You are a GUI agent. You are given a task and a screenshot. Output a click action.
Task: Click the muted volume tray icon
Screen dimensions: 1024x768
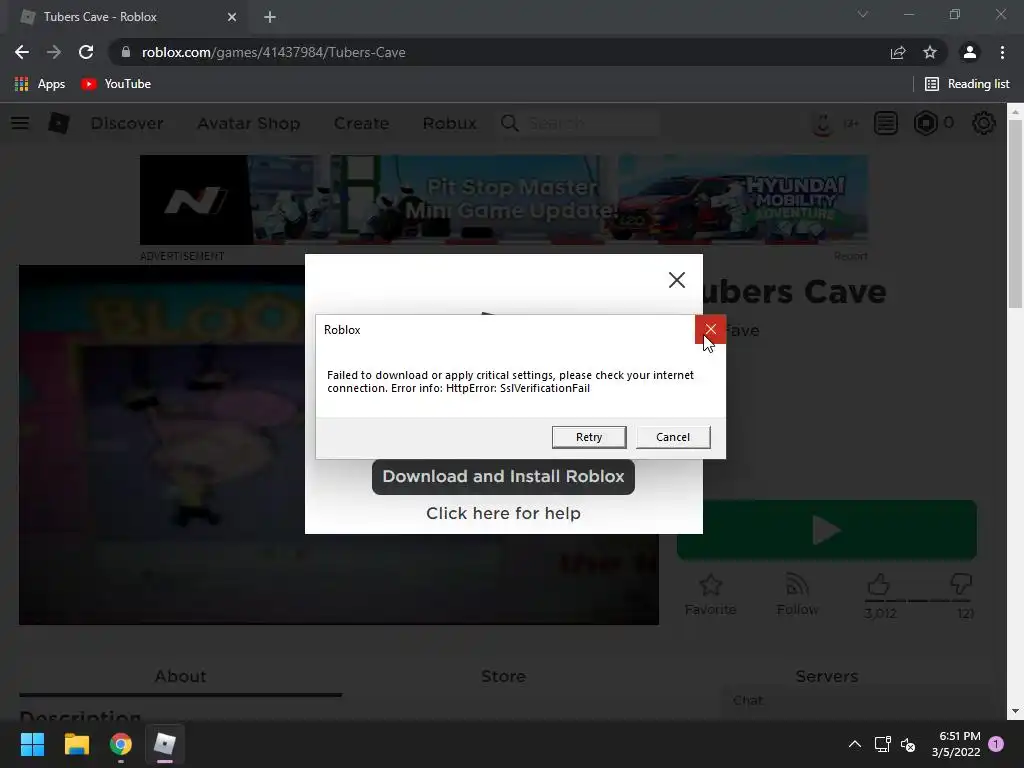pos(908,744)
